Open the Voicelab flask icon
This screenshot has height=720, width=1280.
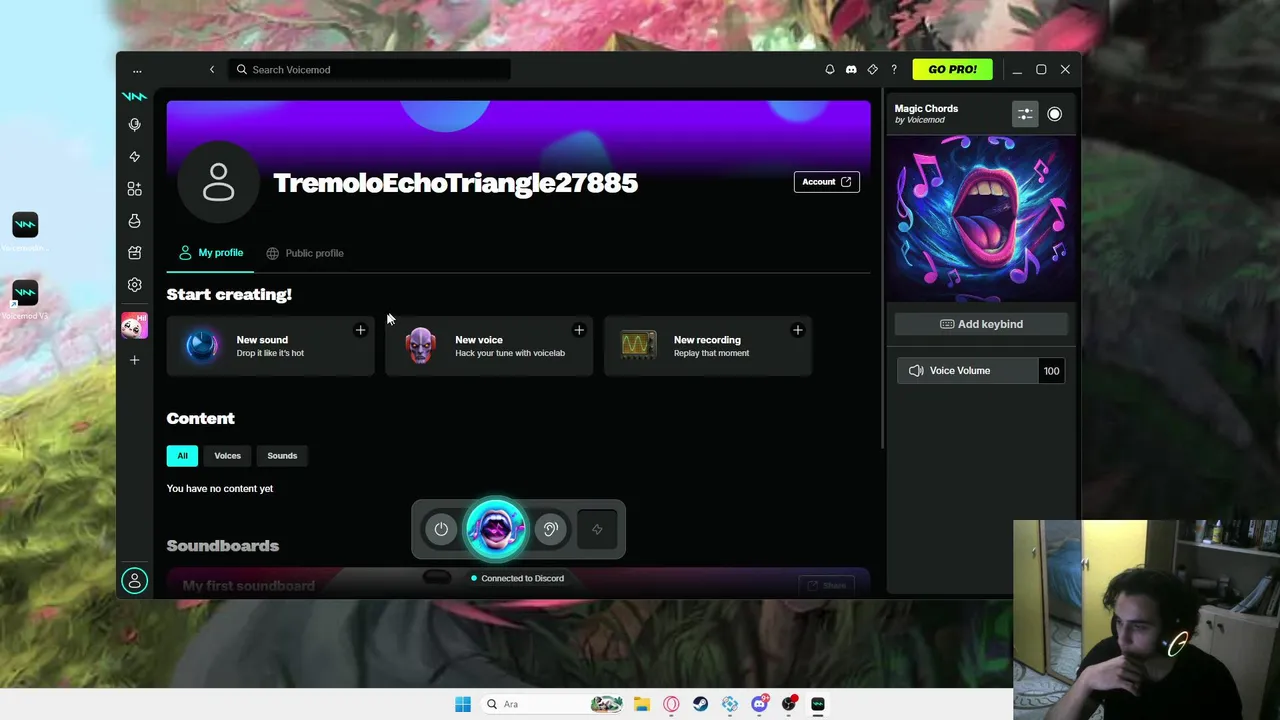click(135, 220)
